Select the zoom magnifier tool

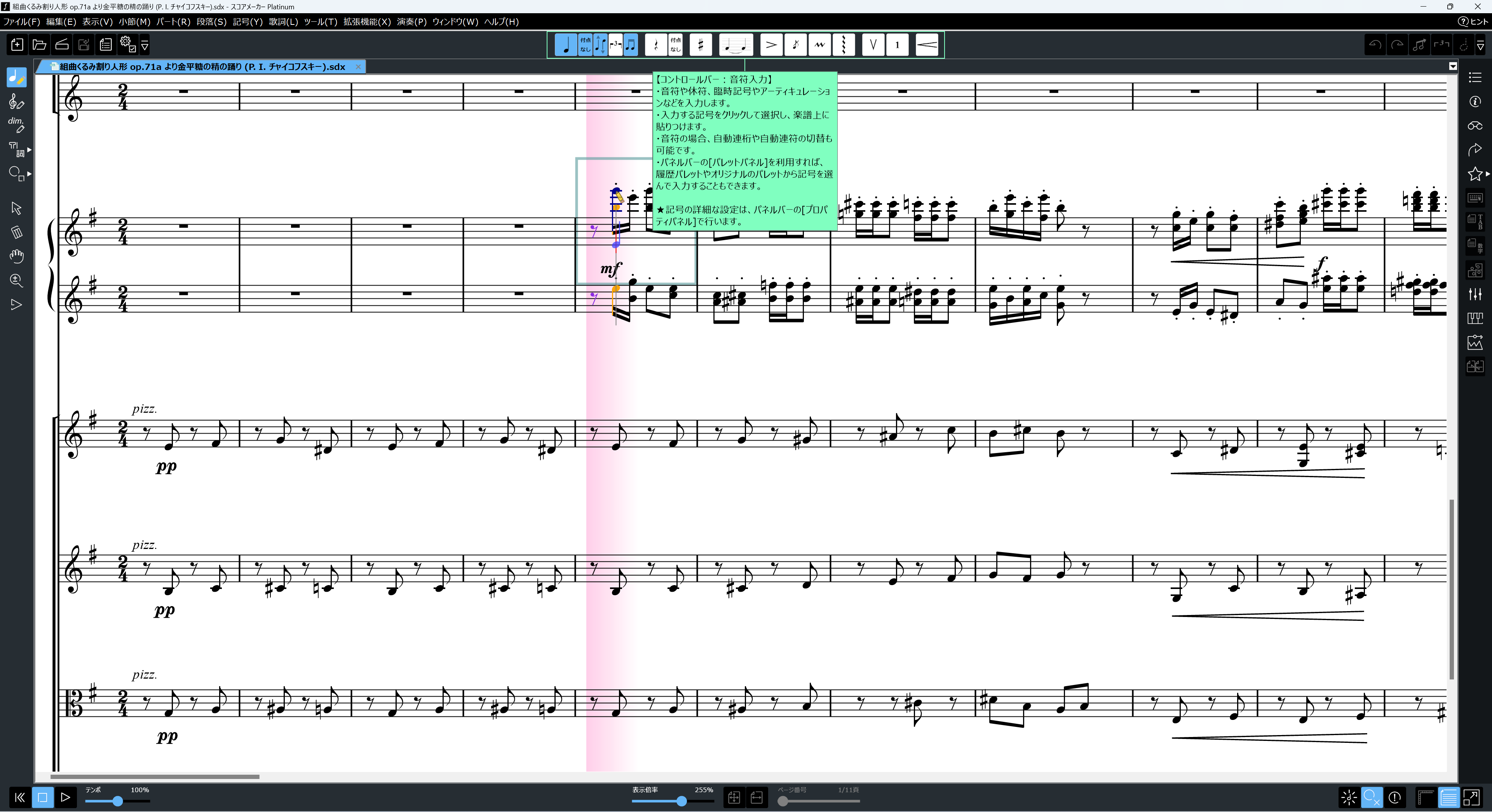click(16, 281)
